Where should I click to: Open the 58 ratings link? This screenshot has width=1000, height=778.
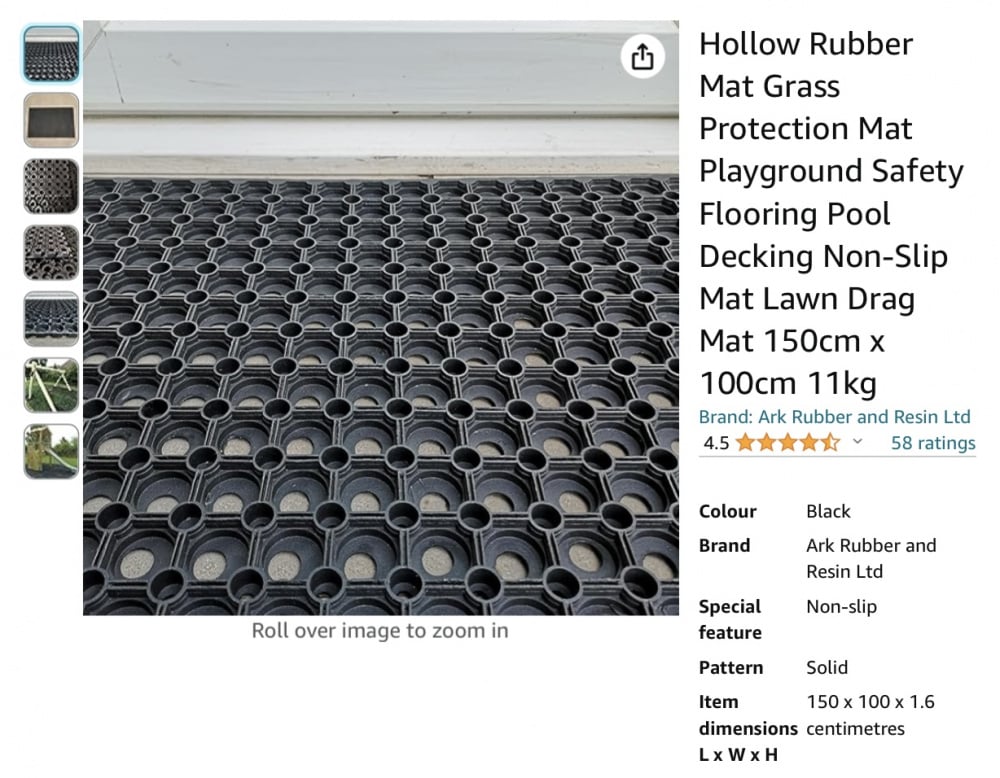[933, 443]
